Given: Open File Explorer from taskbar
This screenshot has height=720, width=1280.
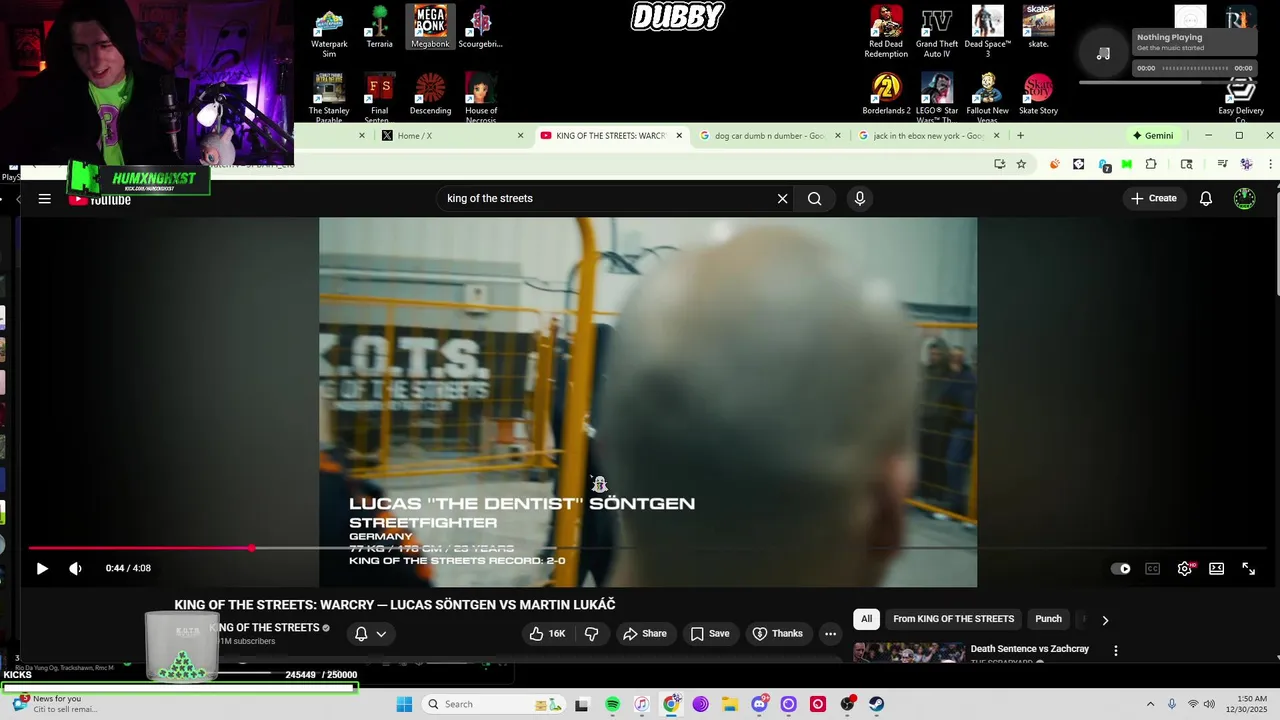Looking at the screenshot, I should coord(730,705).
